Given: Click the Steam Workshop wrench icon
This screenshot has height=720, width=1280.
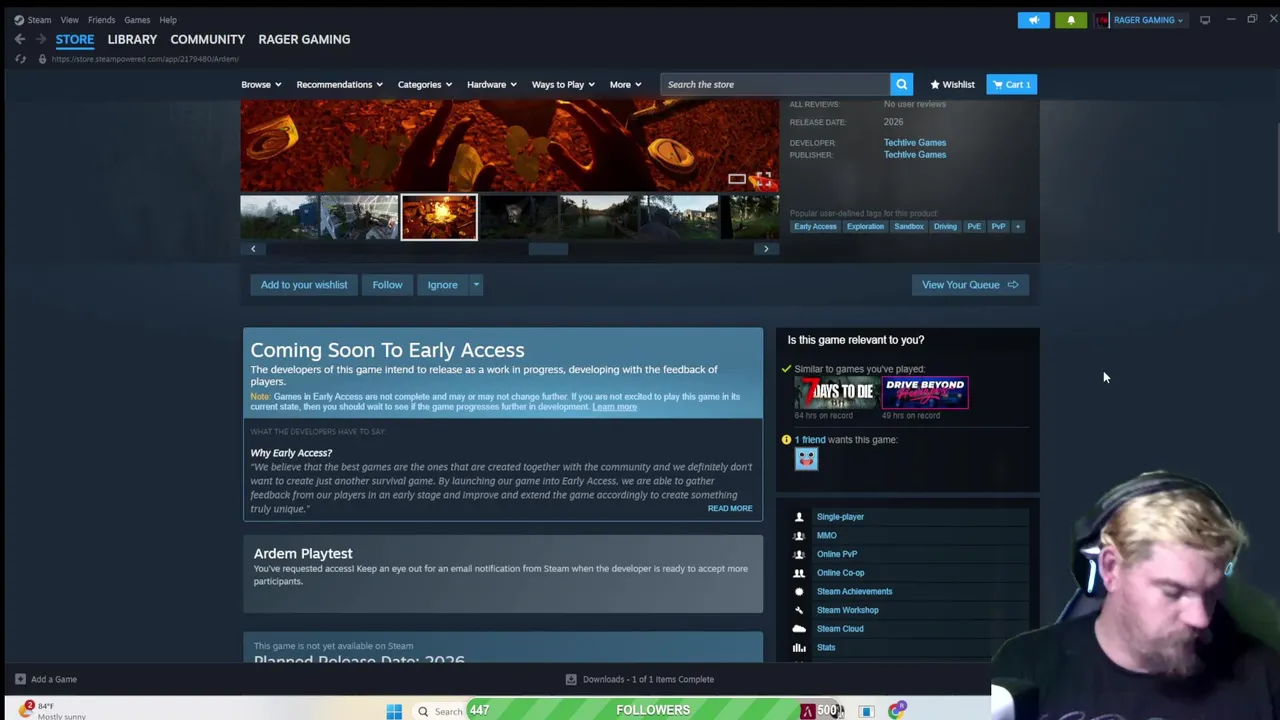Looking at the screenshot, I should 798,610.
